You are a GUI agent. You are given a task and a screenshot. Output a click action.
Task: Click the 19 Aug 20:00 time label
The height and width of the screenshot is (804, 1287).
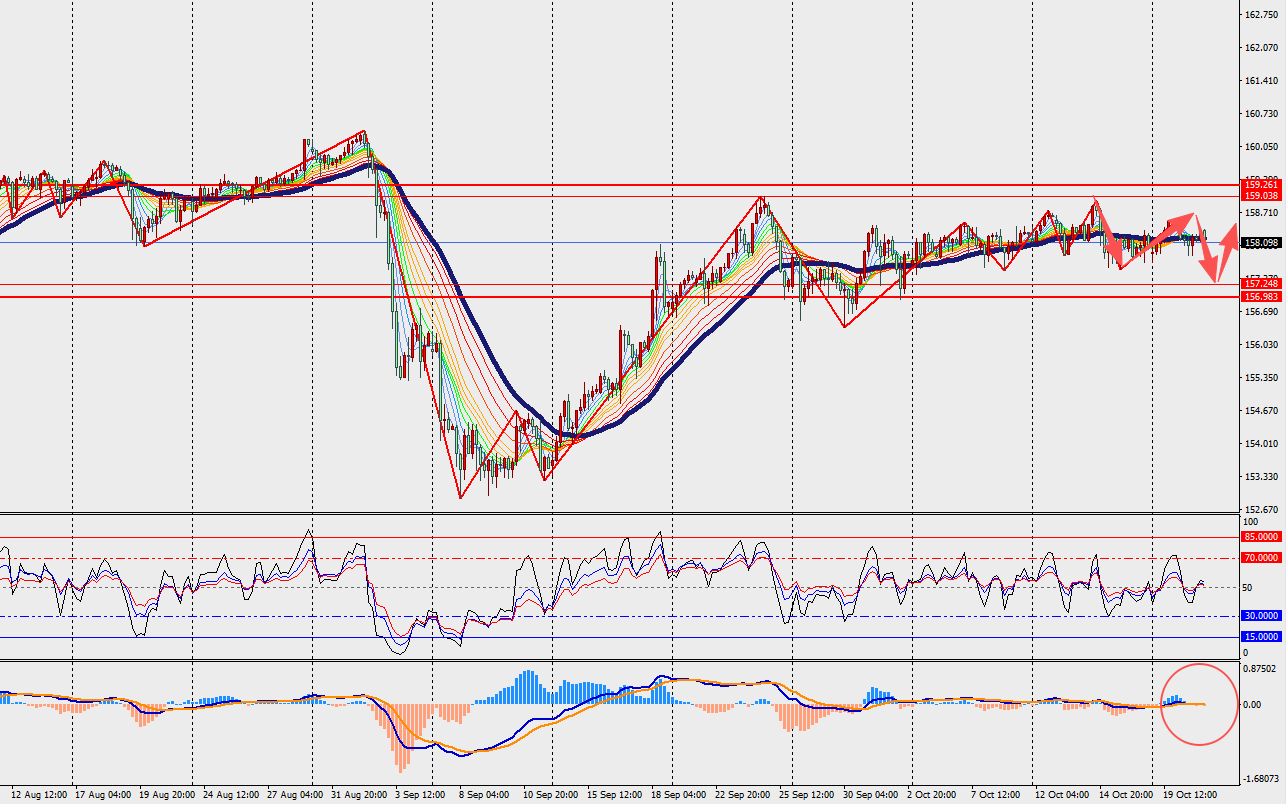(167, 795)
